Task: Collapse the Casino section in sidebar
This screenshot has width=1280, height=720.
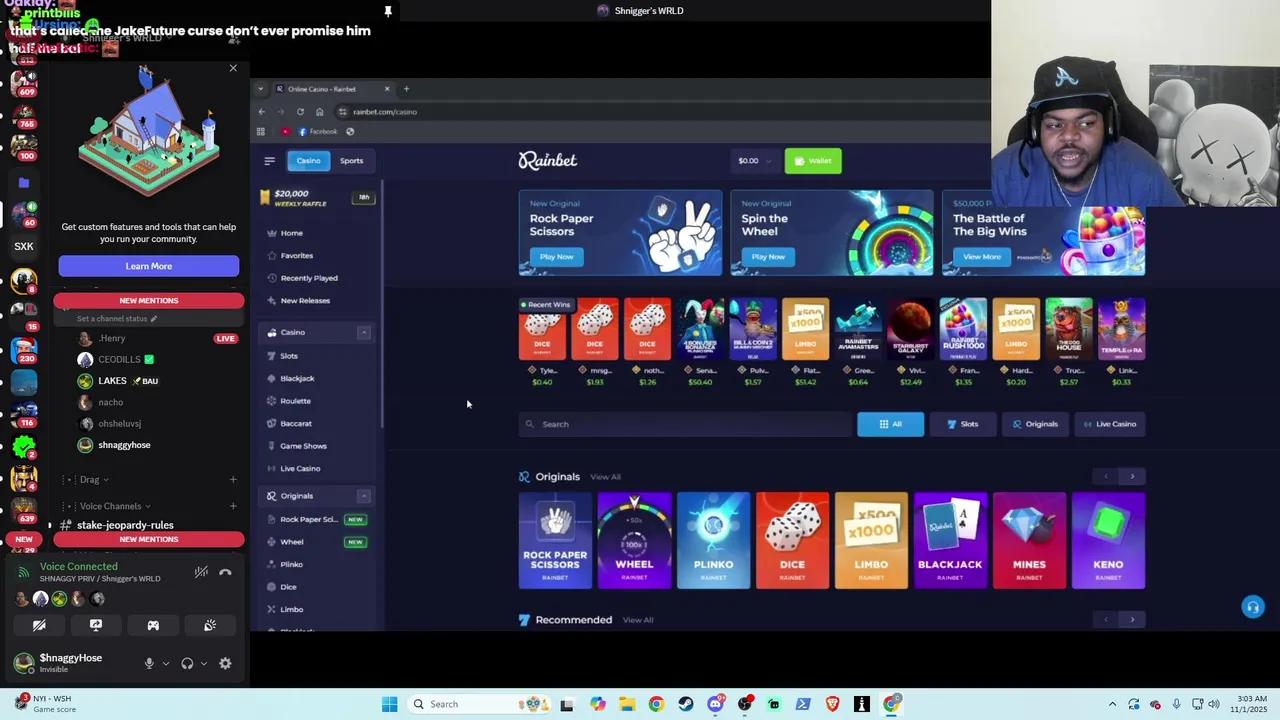Action: [x=364, y=332]
